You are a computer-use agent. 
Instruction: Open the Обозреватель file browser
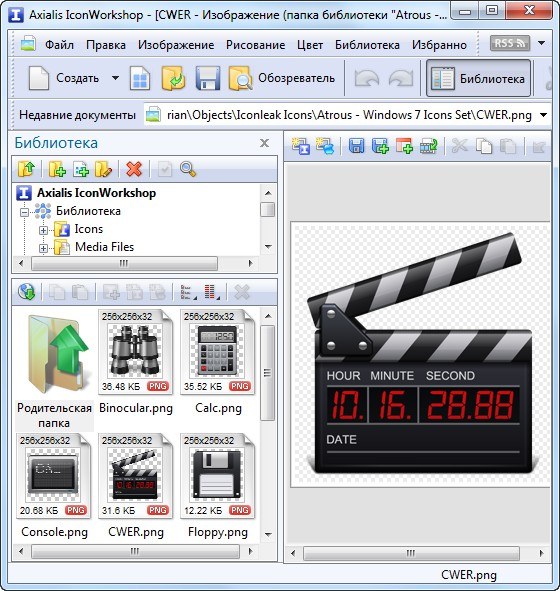[282, 78]
